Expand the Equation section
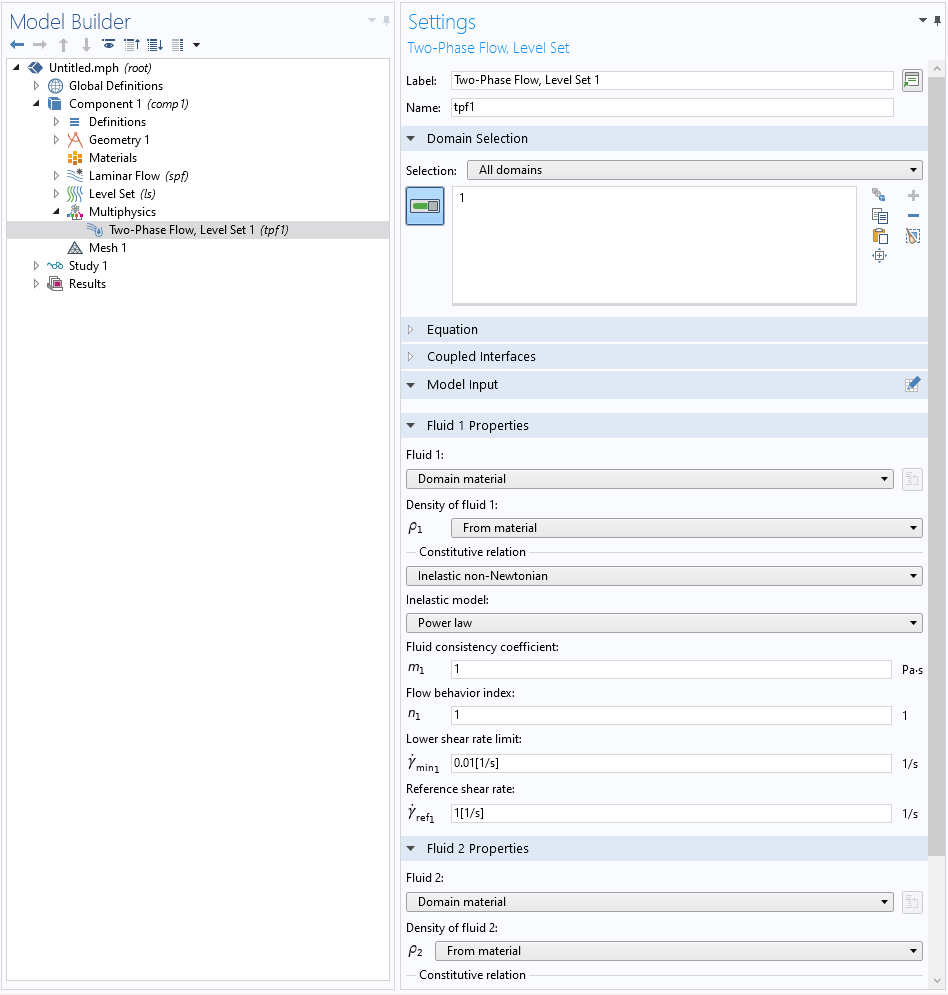This screenshot has height=995, width=948. [x=452, y=330]
